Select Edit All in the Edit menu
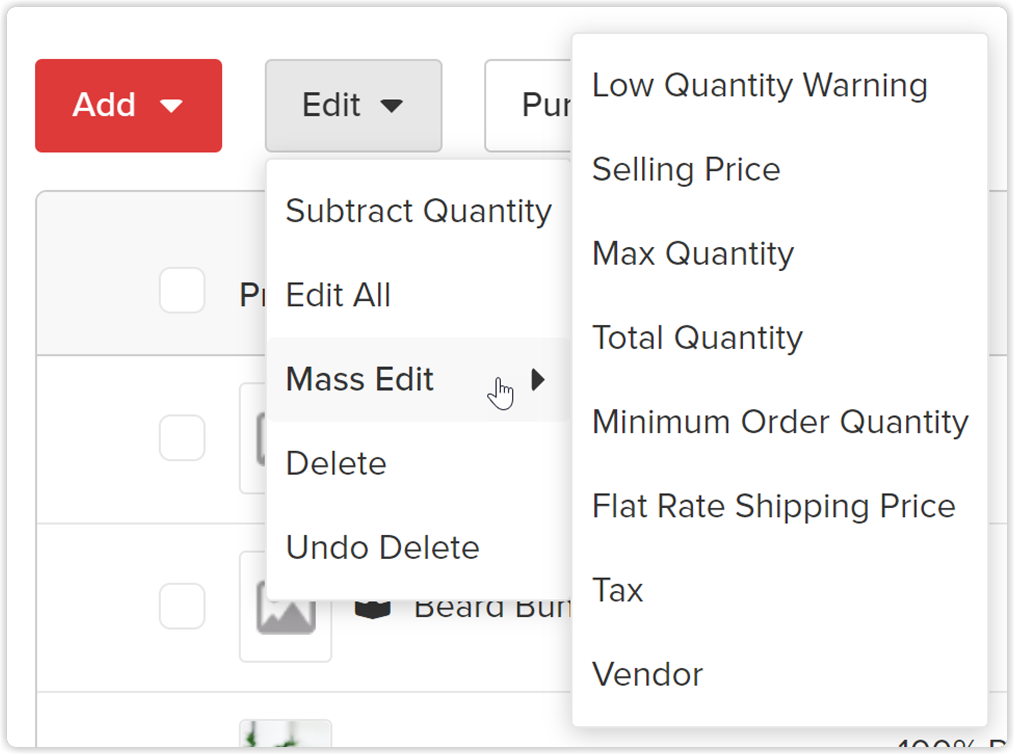1015x755 pixels. (x=418, y=295)
